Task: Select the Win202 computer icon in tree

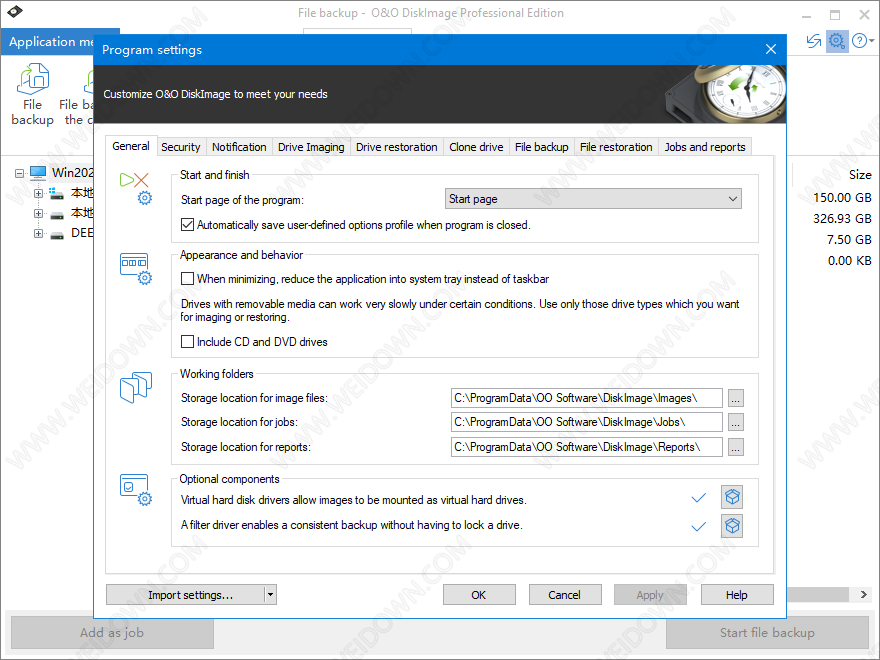Action: (x=38, y=172)
